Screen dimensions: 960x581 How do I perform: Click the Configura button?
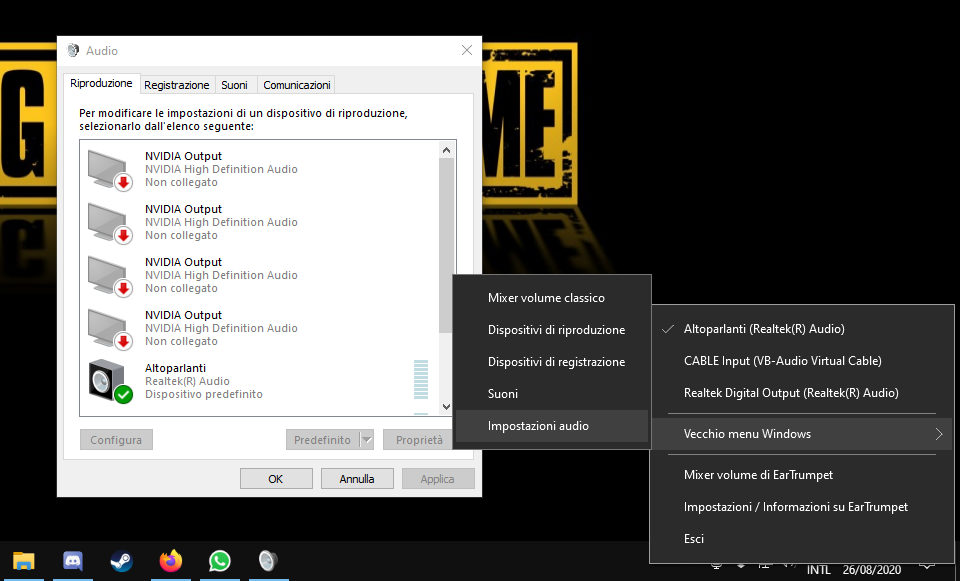click(x=116, y=440)
